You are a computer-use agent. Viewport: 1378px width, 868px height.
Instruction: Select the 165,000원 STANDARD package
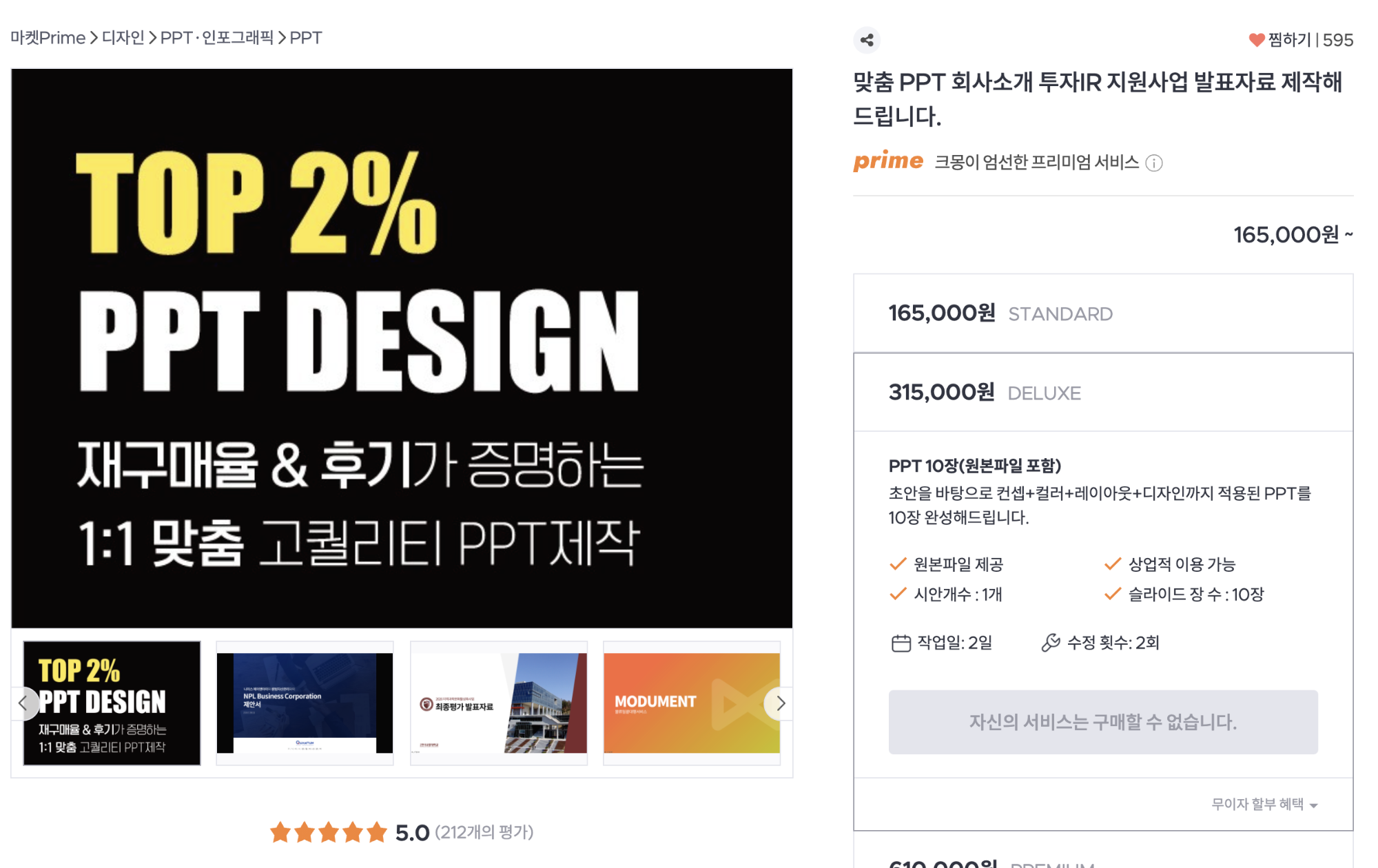click(1103, 313)
